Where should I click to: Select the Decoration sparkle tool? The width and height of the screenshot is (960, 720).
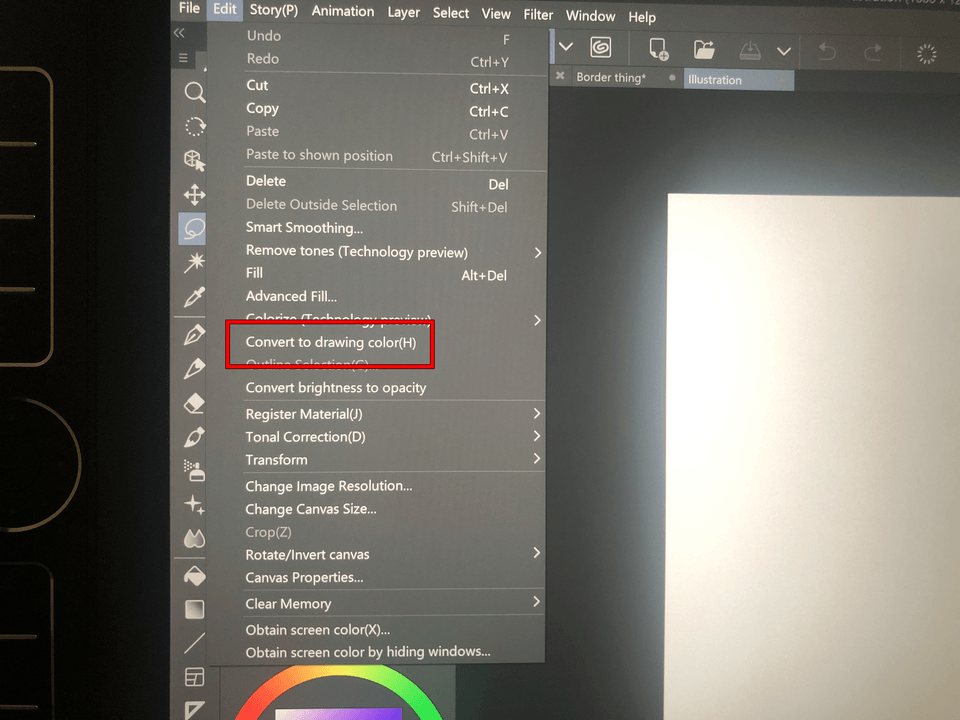pyautogui.click(x=195, y=505)
